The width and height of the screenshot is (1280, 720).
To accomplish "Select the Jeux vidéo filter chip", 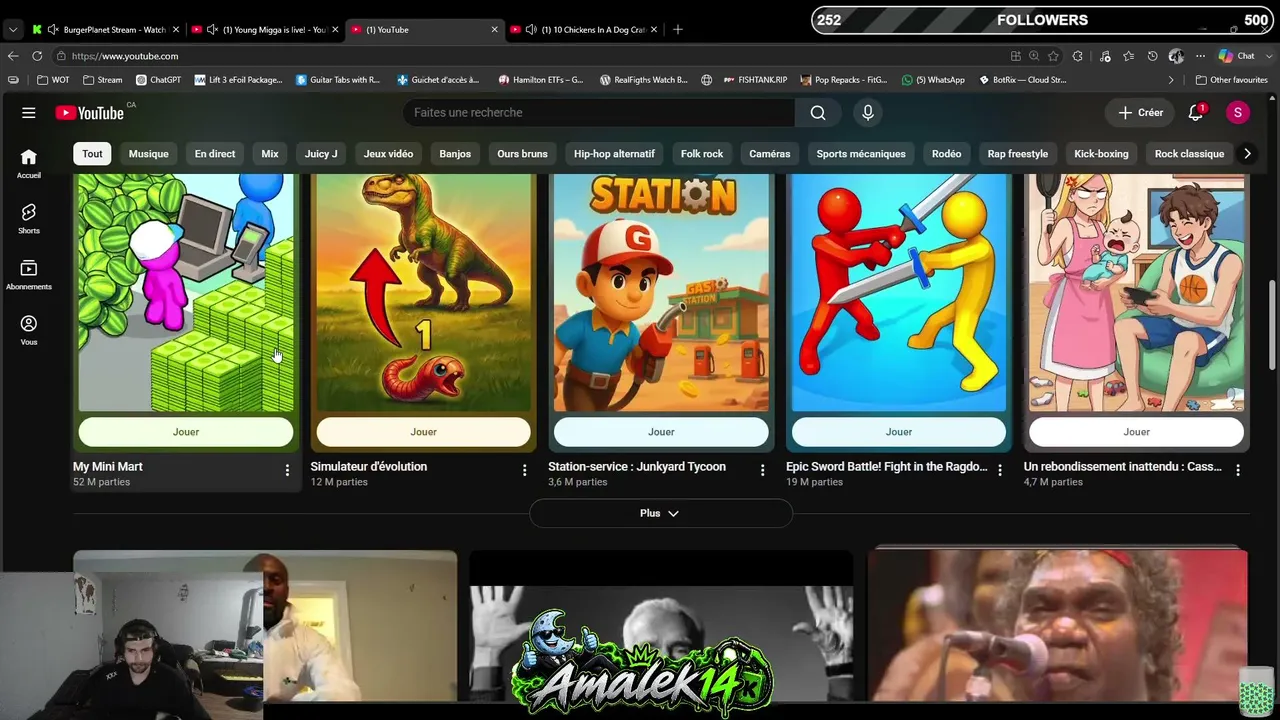I will tap(388, 154).
